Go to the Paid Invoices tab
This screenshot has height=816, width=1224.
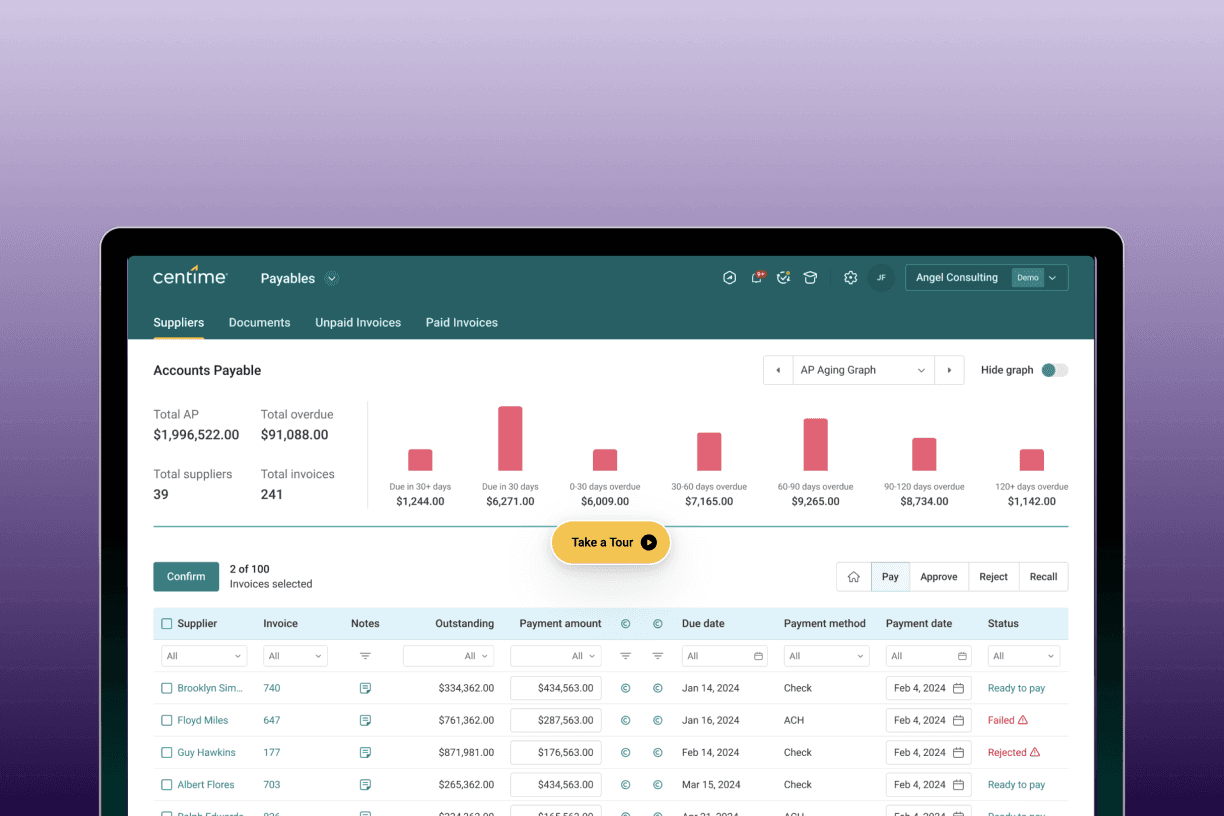point(461,323)
